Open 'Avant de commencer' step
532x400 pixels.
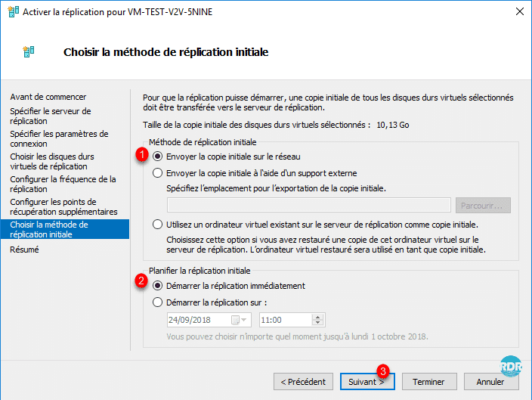coord(48,97)
